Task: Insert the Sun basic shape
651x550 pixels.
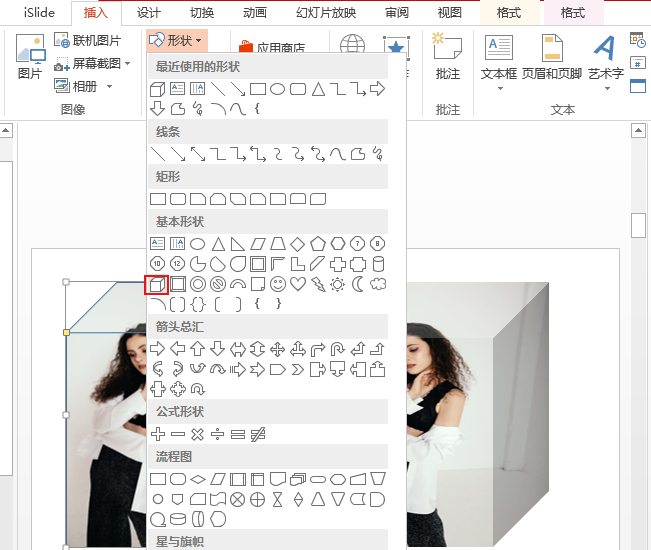Action: 338,284
